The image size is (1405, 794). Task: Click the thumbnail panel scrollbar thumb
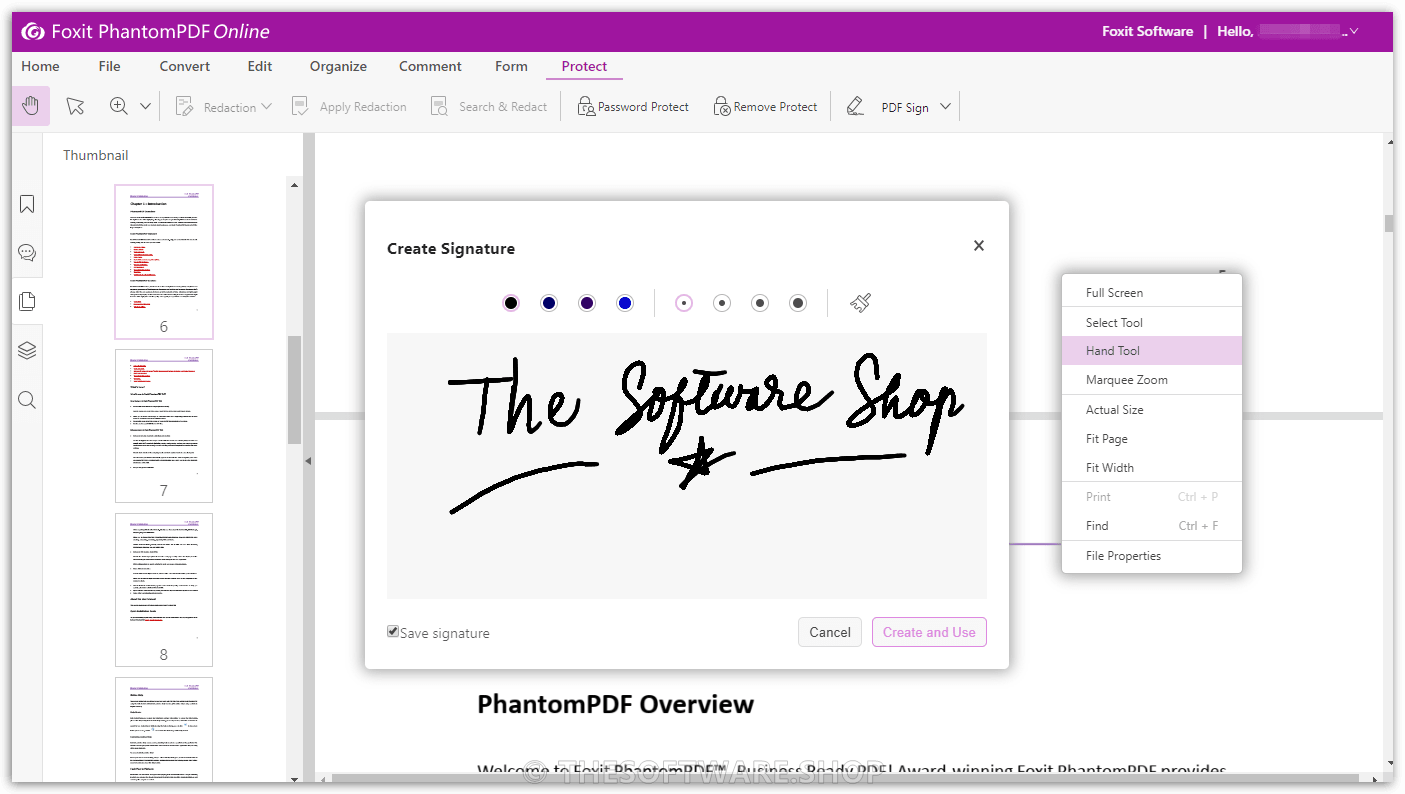pos(294,390)
